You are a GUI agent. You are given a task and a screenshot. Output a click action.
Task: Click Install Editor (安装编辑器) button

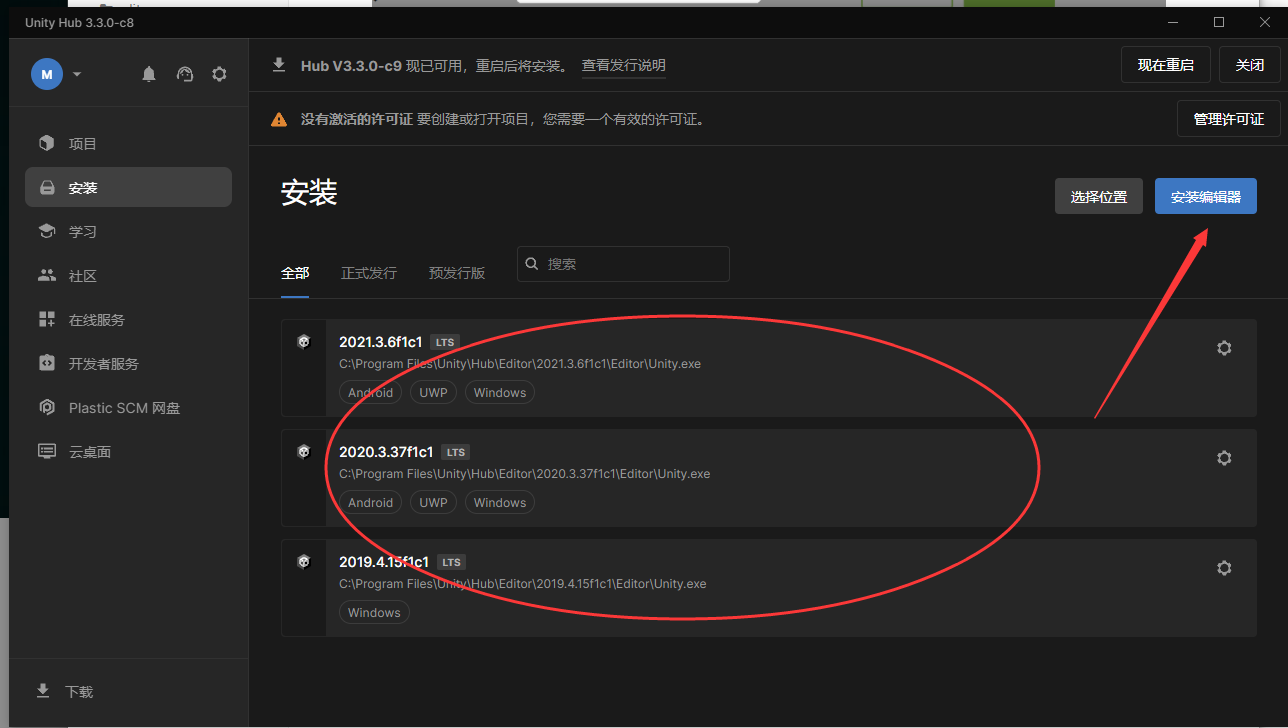1206,197
